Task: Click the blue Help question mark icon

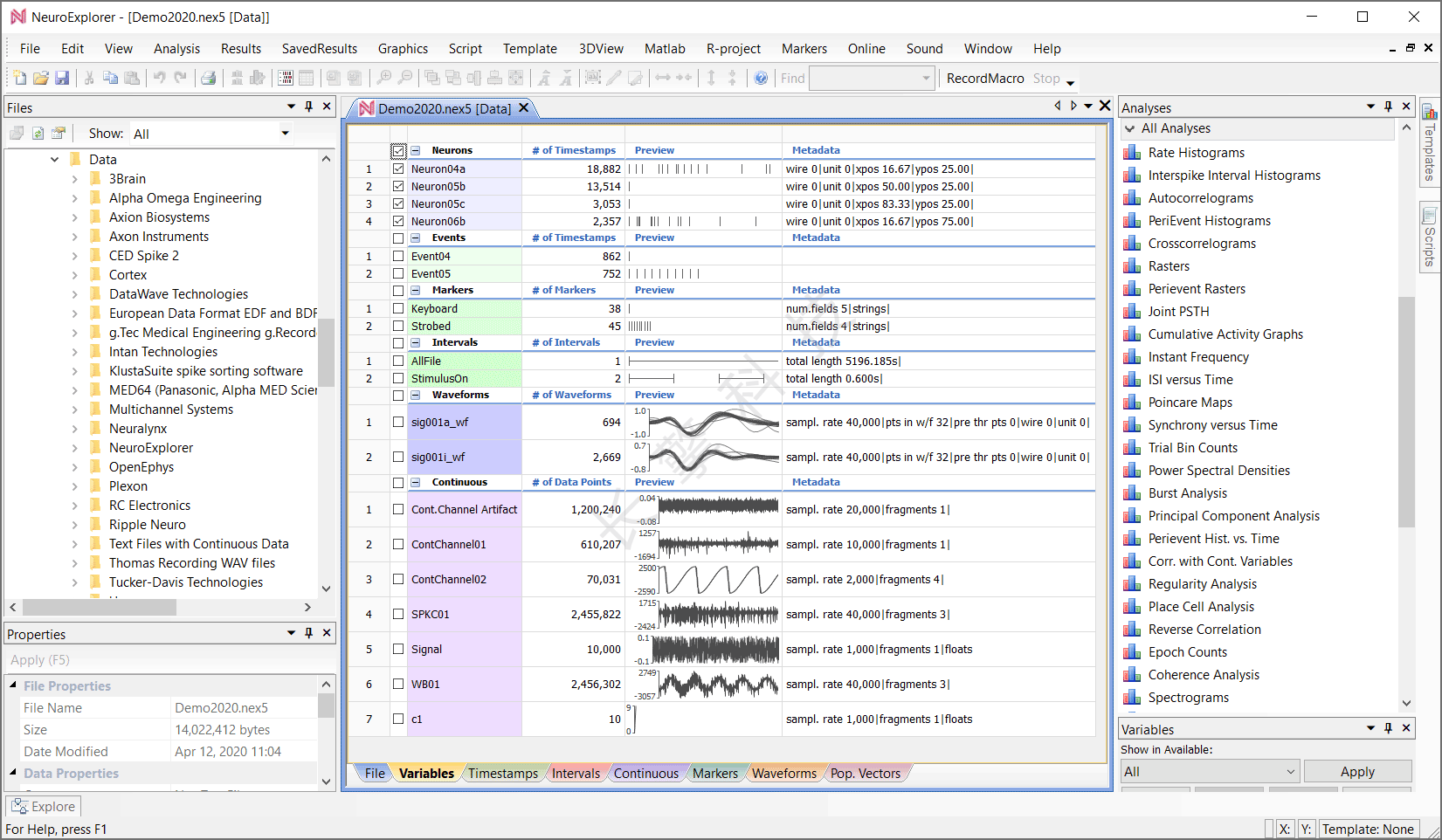Action: tap(761, 79)
